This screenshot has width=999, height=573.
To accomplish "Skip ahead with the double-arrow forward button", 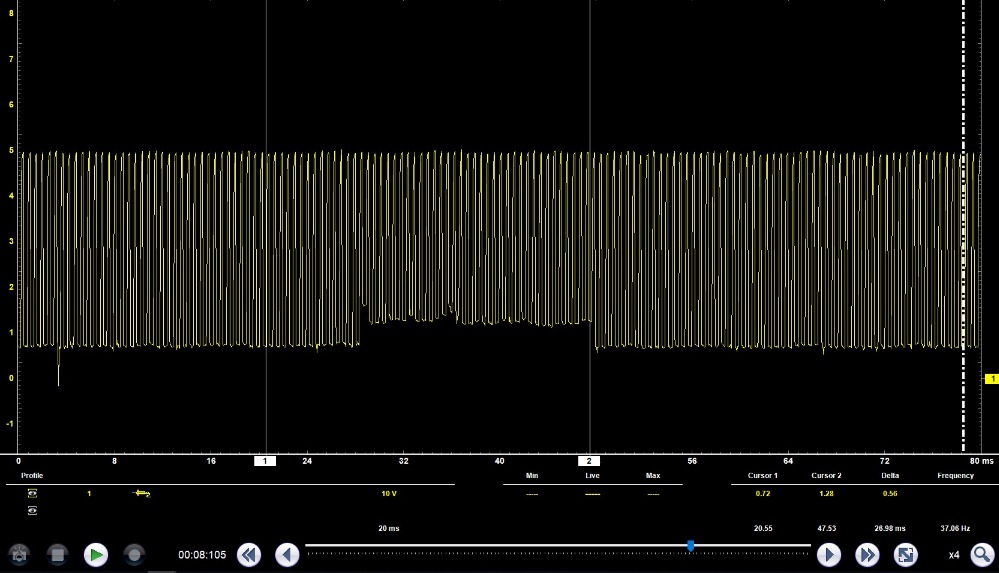I will pos(867,554).
